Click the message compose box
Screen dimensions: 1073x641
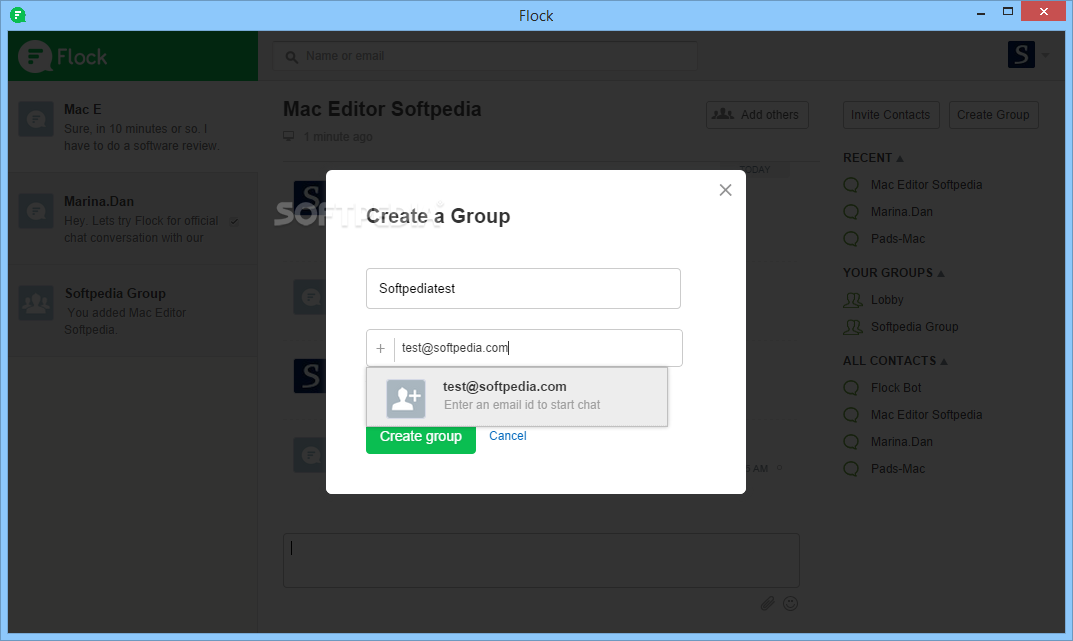click(x=541, y=560)
